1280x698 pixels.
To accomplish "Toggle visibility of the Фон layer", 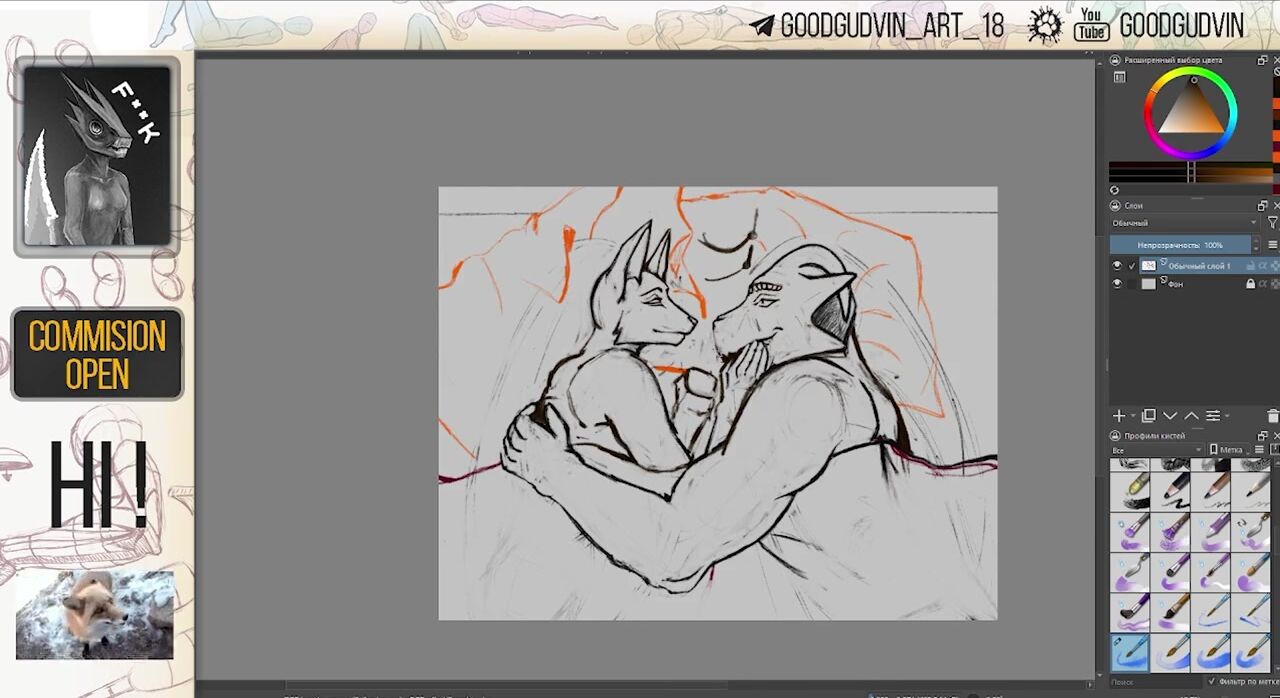I will coord(1117,284).
